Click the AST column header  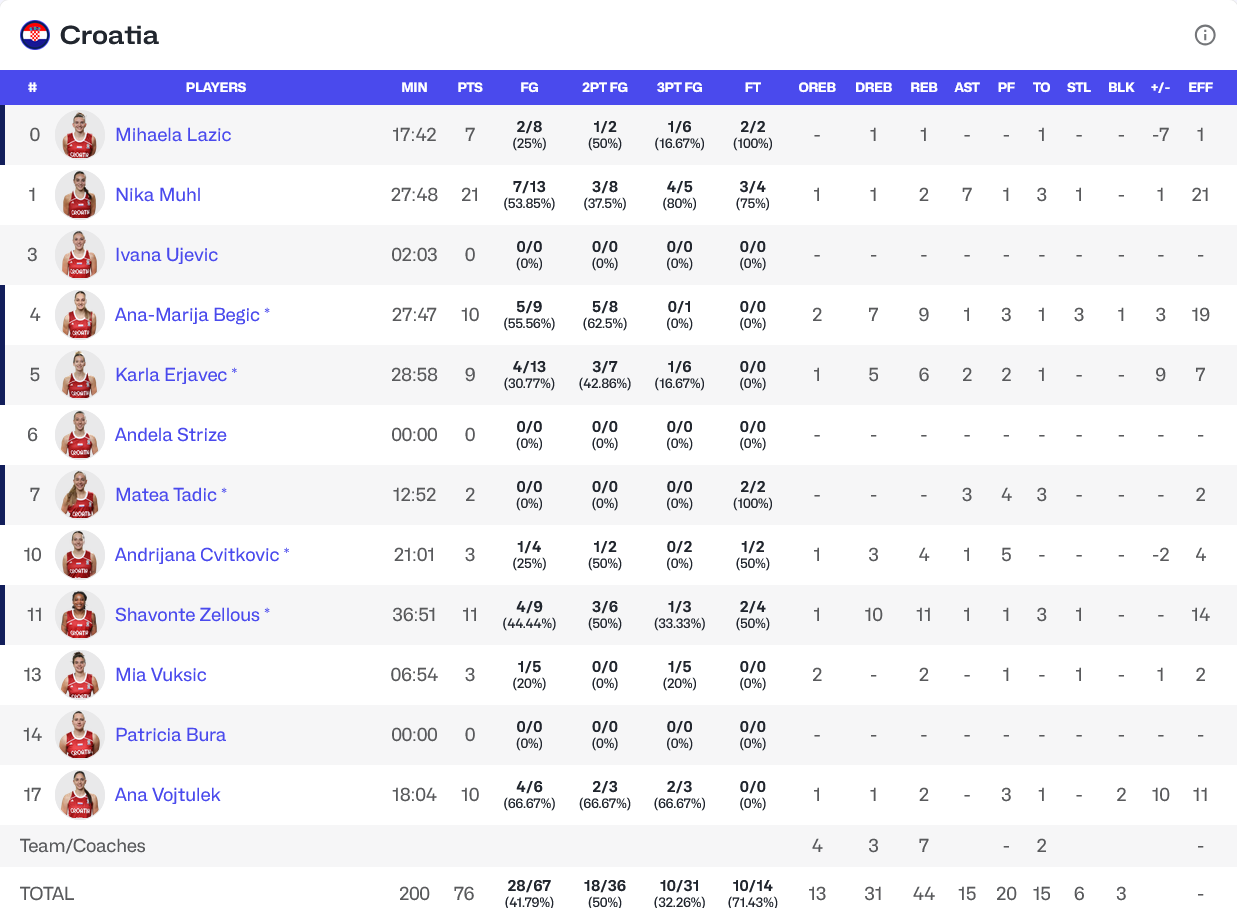point(967,87)
